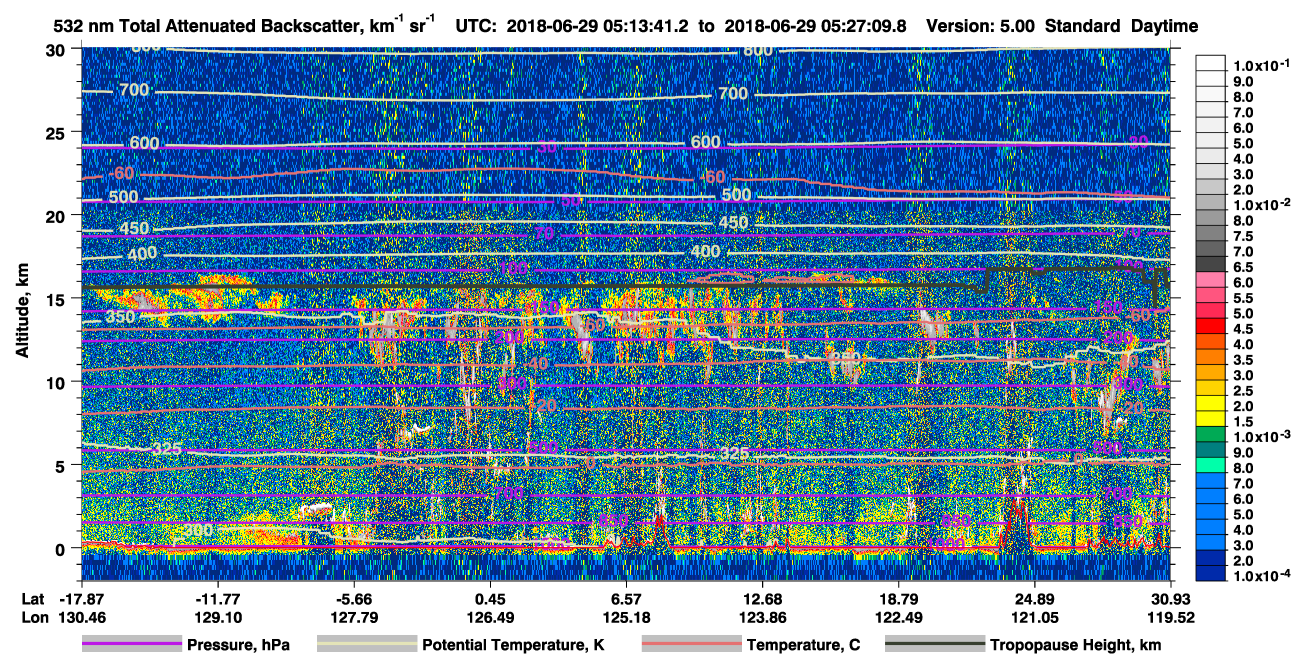Click longitude value 125.18
The height and width of the screenshot is (667, 1300).
coord(626,616)
